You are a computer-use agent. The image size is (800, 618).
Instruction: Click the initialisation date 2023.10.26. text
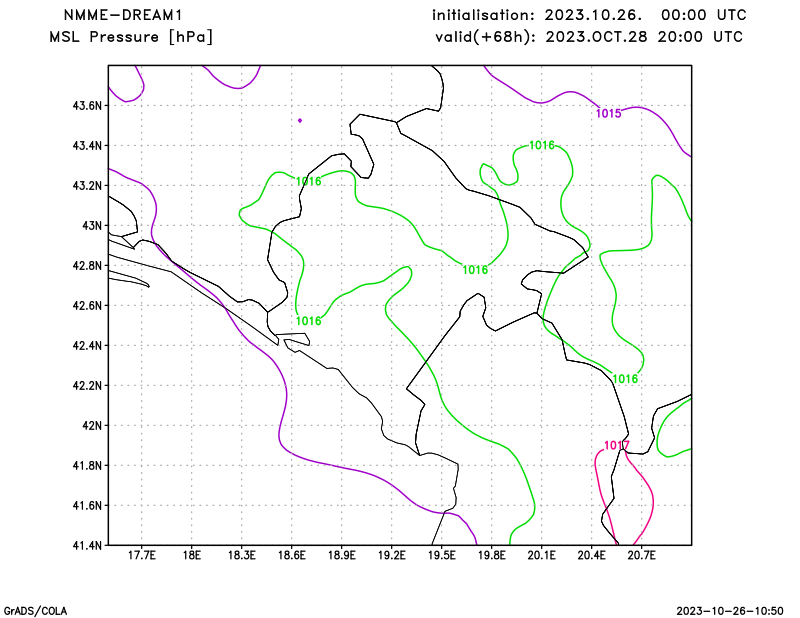[x=593, y=15]
